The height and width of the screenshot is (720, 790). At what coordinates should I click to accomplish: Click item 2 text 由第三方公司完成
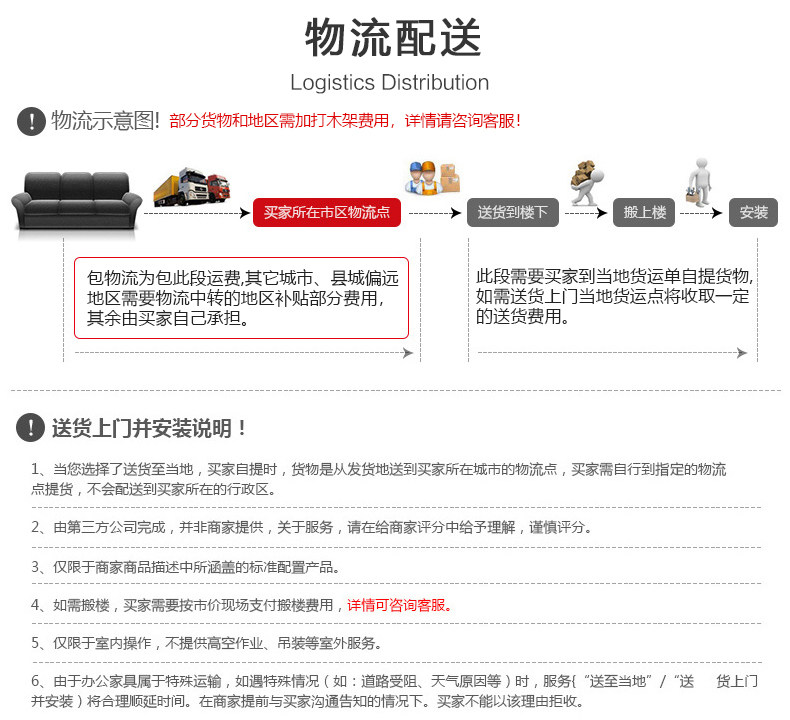pyautogui.click(x=311, y=528)
